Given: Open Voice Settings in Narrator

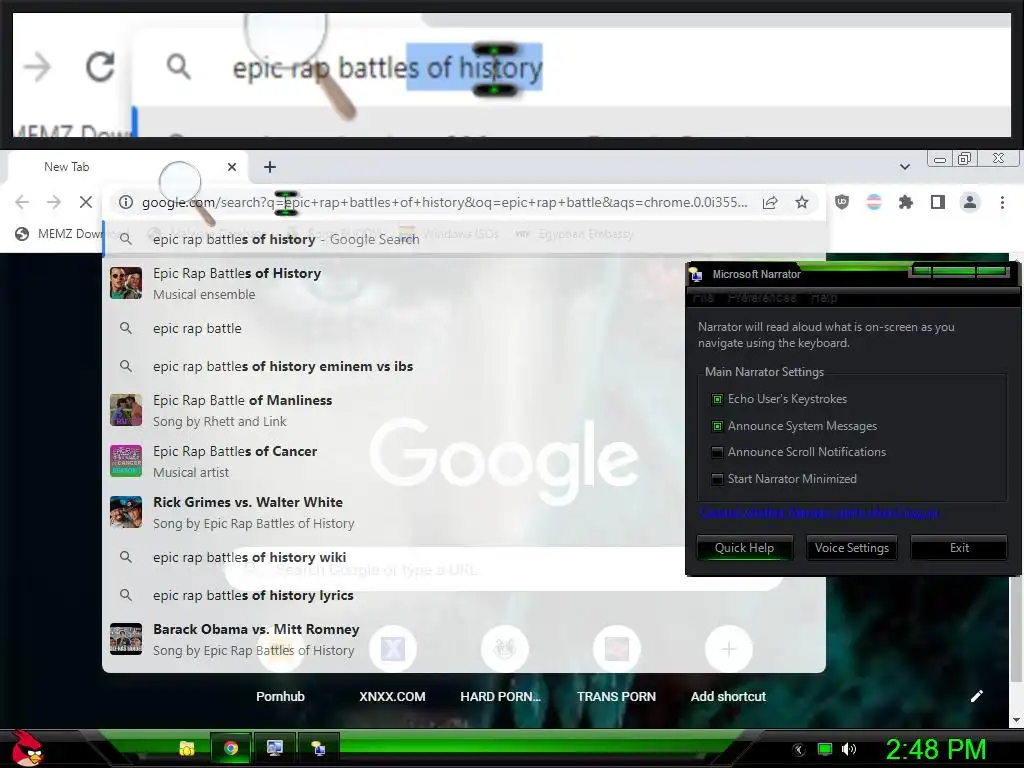Looking at the screenshot, I should (x=852, y=548).
